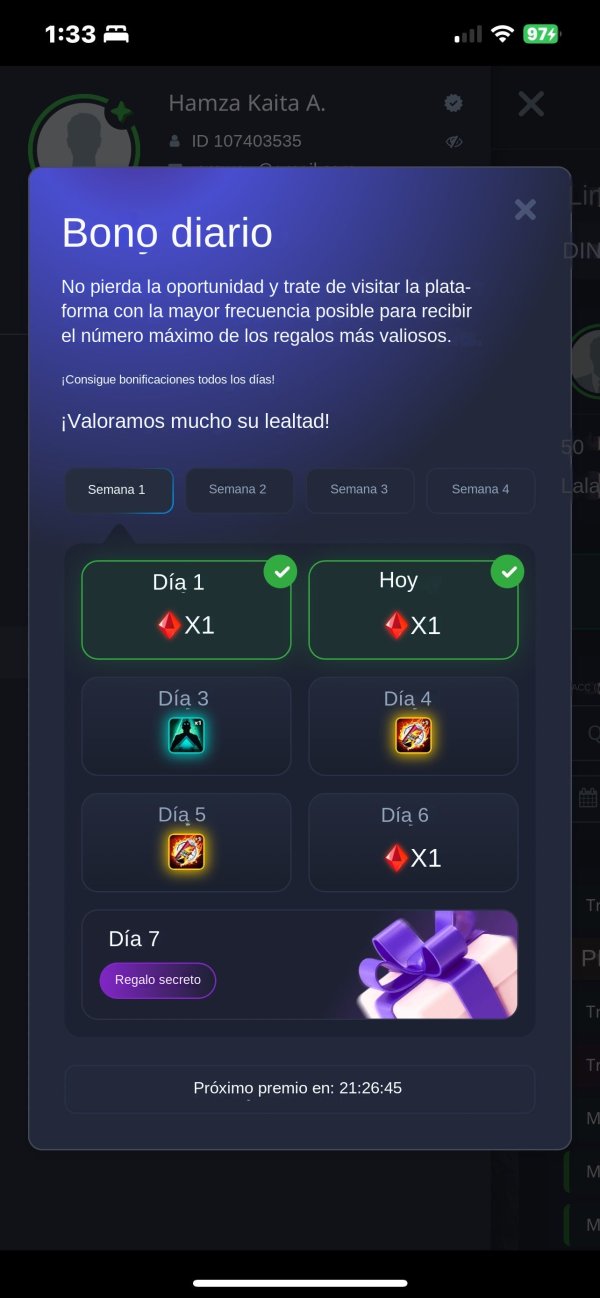Switch to the Semana 3 tab

[x=359, y=490]
